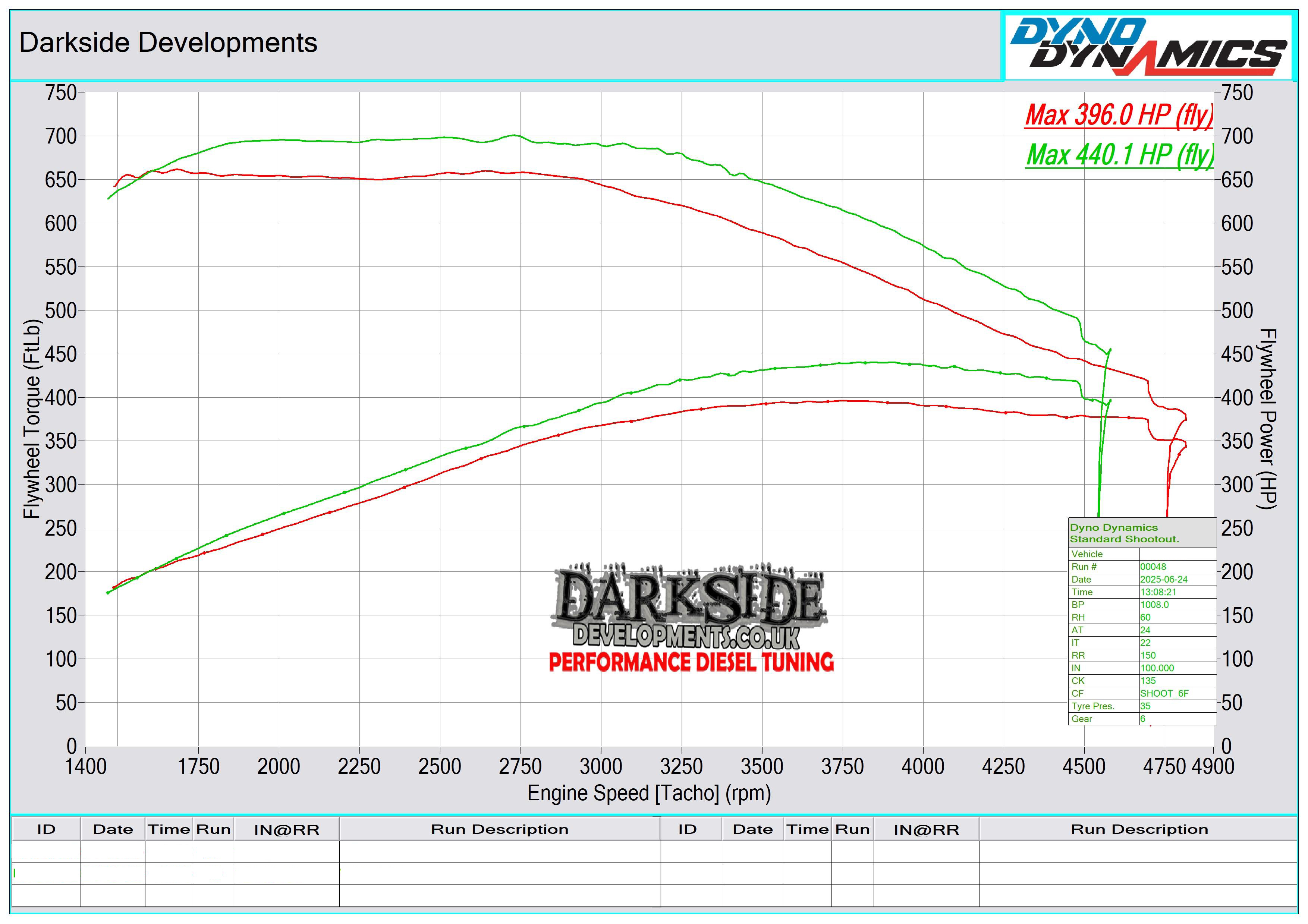Select the Time value '13:08:21'
The image size is (1308, 924).
pos(1158,592)
